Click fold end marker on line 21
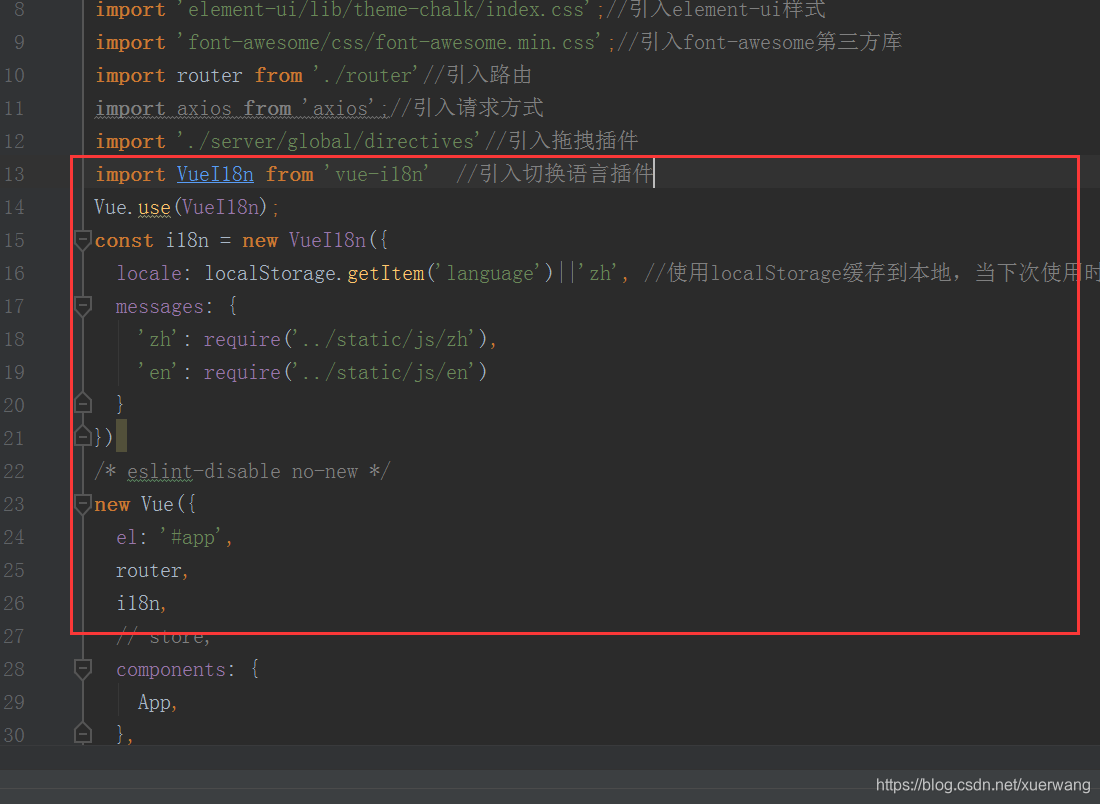Screen dimensions: 1100x804 (x=83, y=437)
